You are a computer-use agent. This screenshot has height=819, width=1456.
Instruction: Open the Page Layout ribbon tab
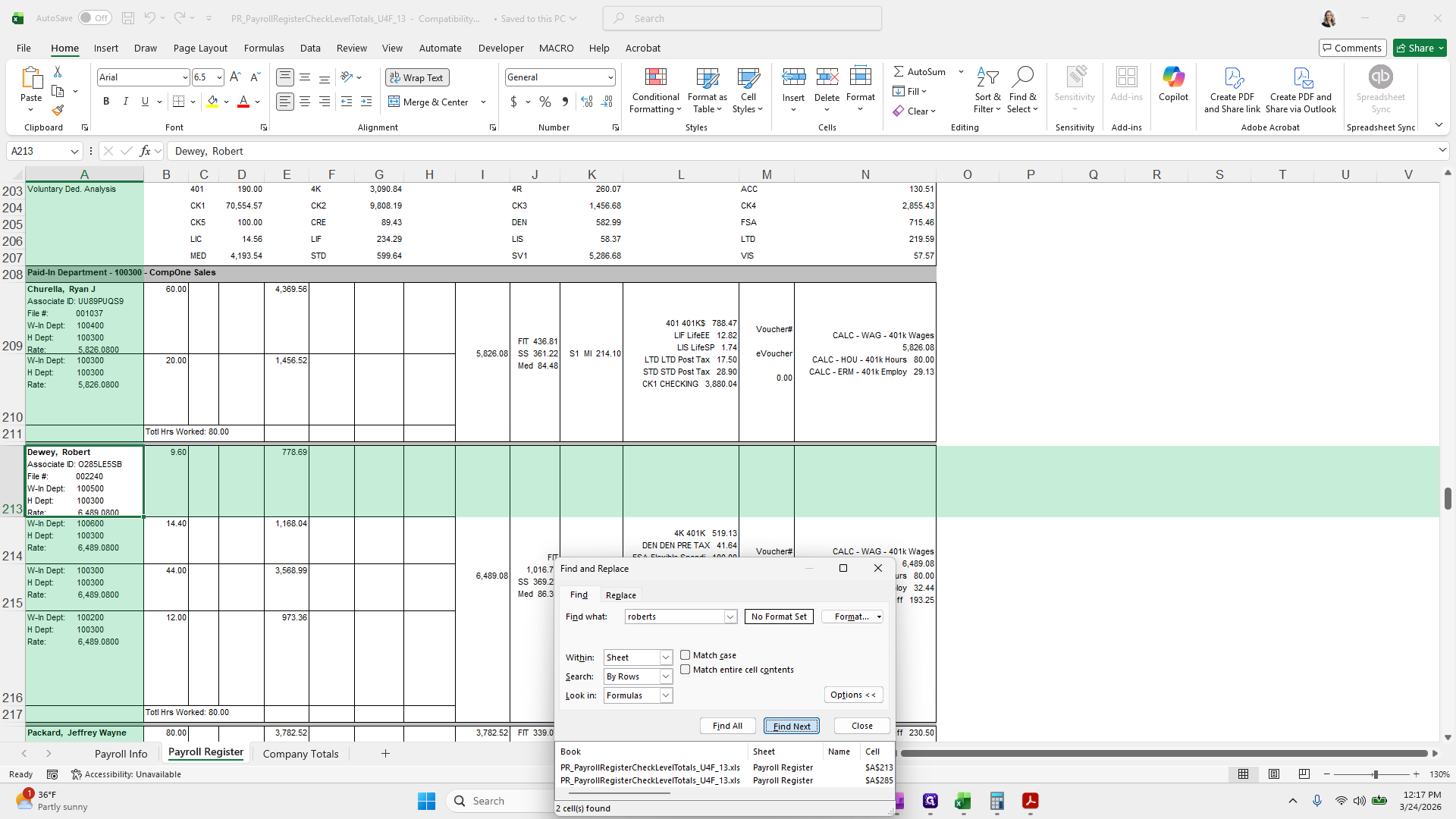(200, 48)
